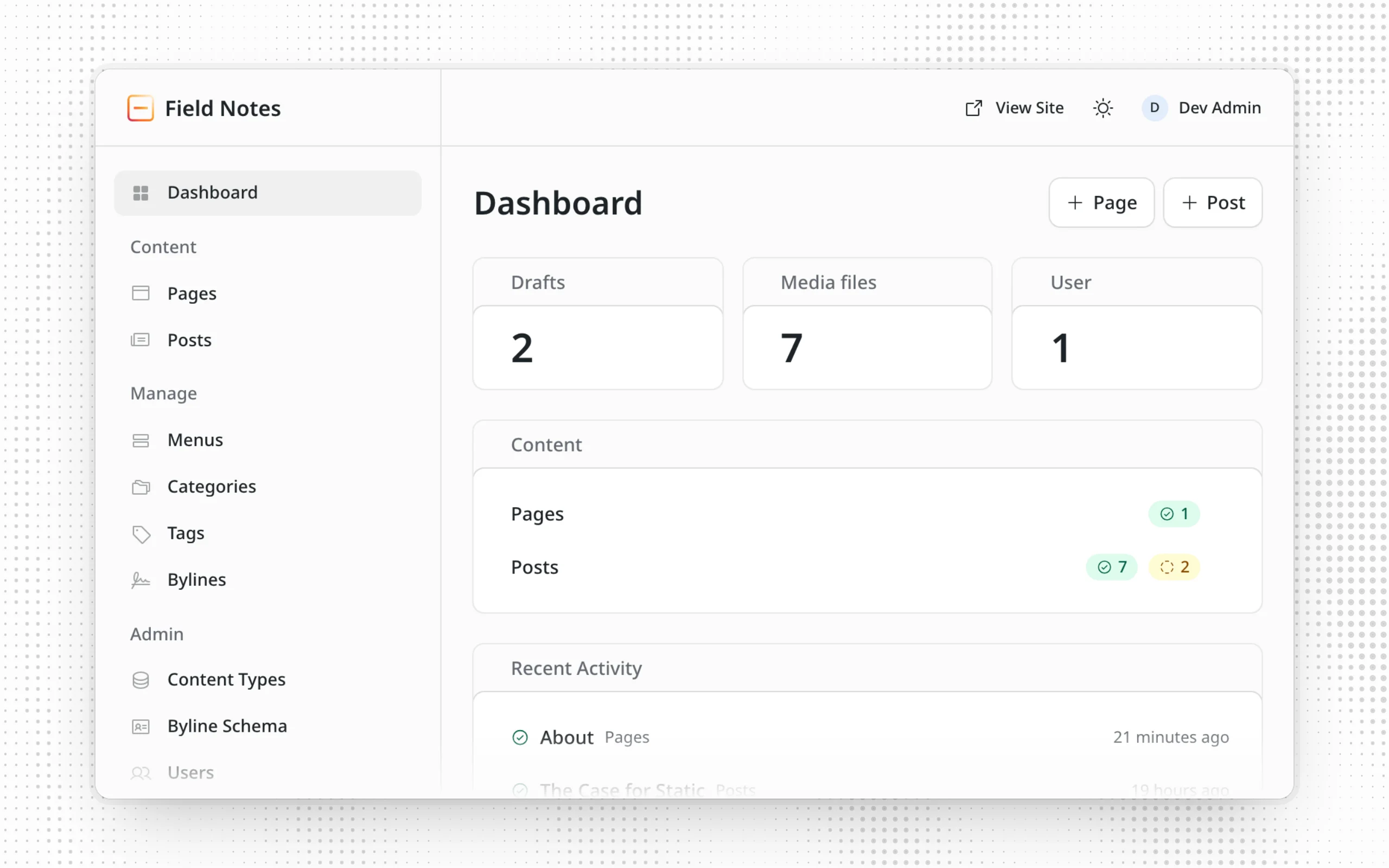Click the Dashboard grid icon in sidebar
1389x868 pixels.
[141, 193]
